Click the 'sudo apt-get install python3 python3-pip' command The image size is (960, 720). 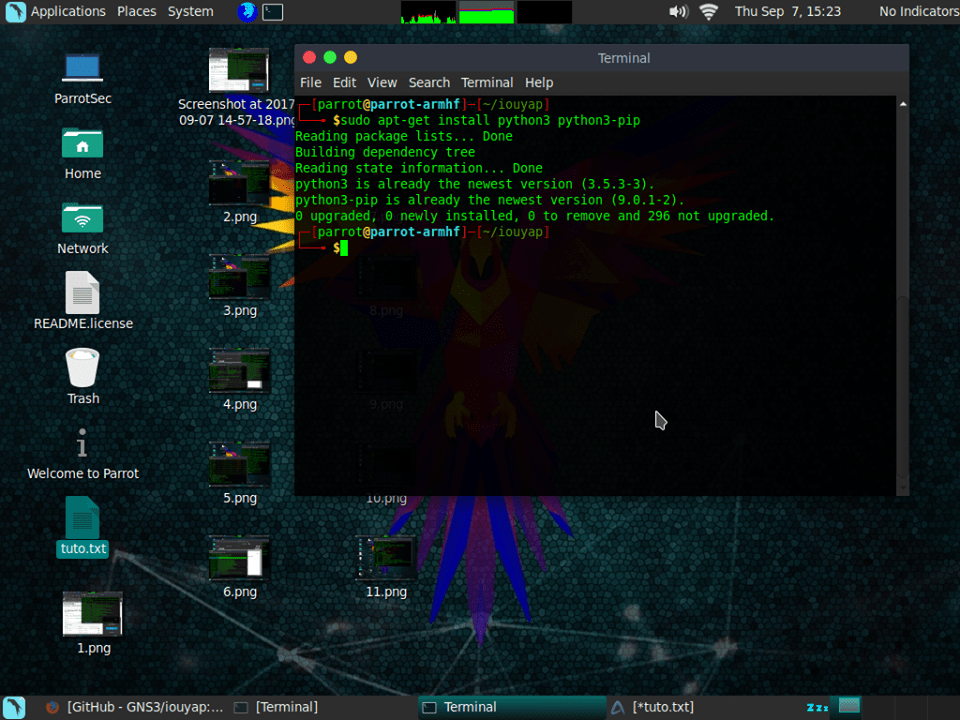coord(490,121)
